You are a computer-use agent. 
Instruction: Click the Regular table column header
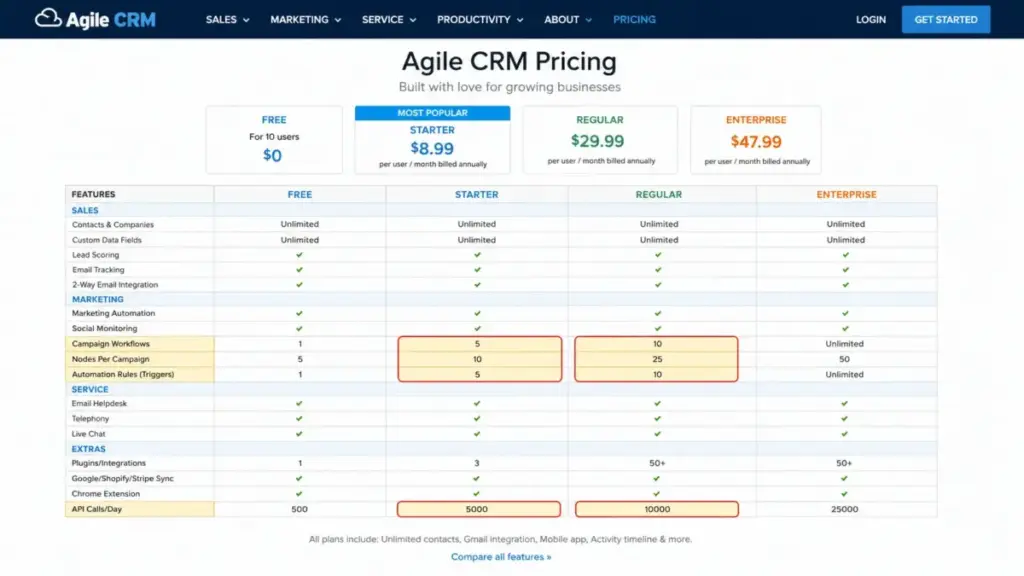click(658, 195)
